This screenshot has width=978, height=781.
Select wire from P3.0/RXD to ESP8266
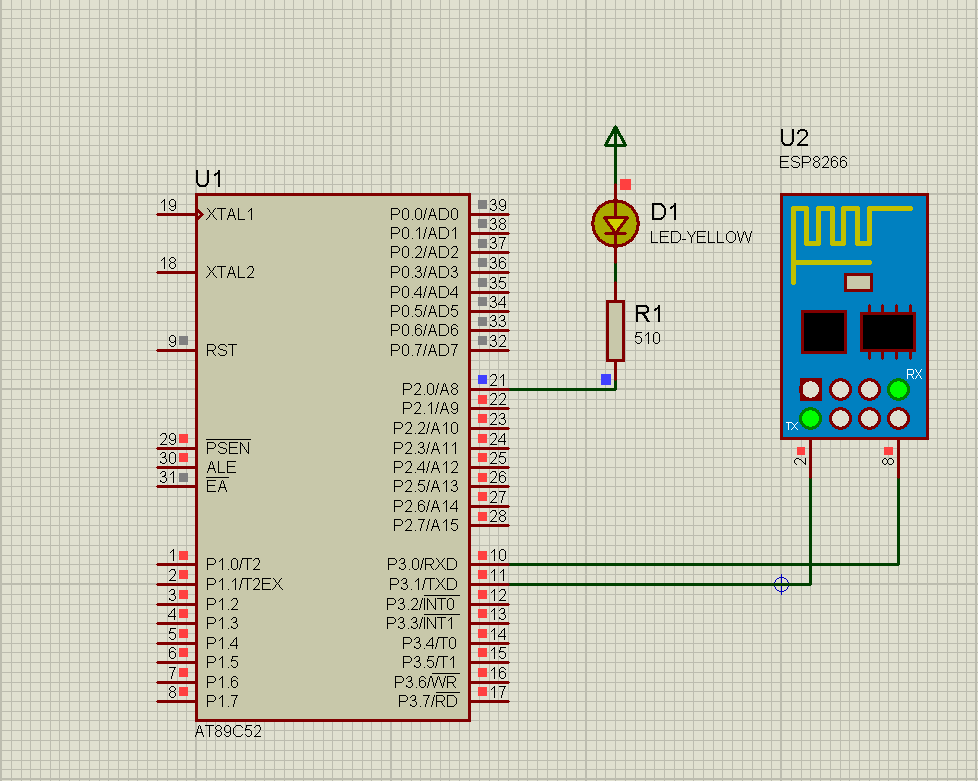click(704, 565)
